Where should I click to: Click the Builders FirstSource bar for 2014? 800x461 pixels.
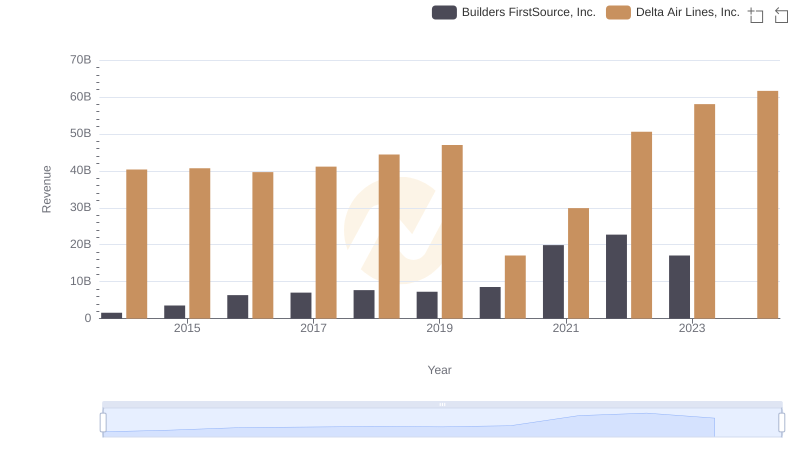pyautogui.click(x=112, y=315)
